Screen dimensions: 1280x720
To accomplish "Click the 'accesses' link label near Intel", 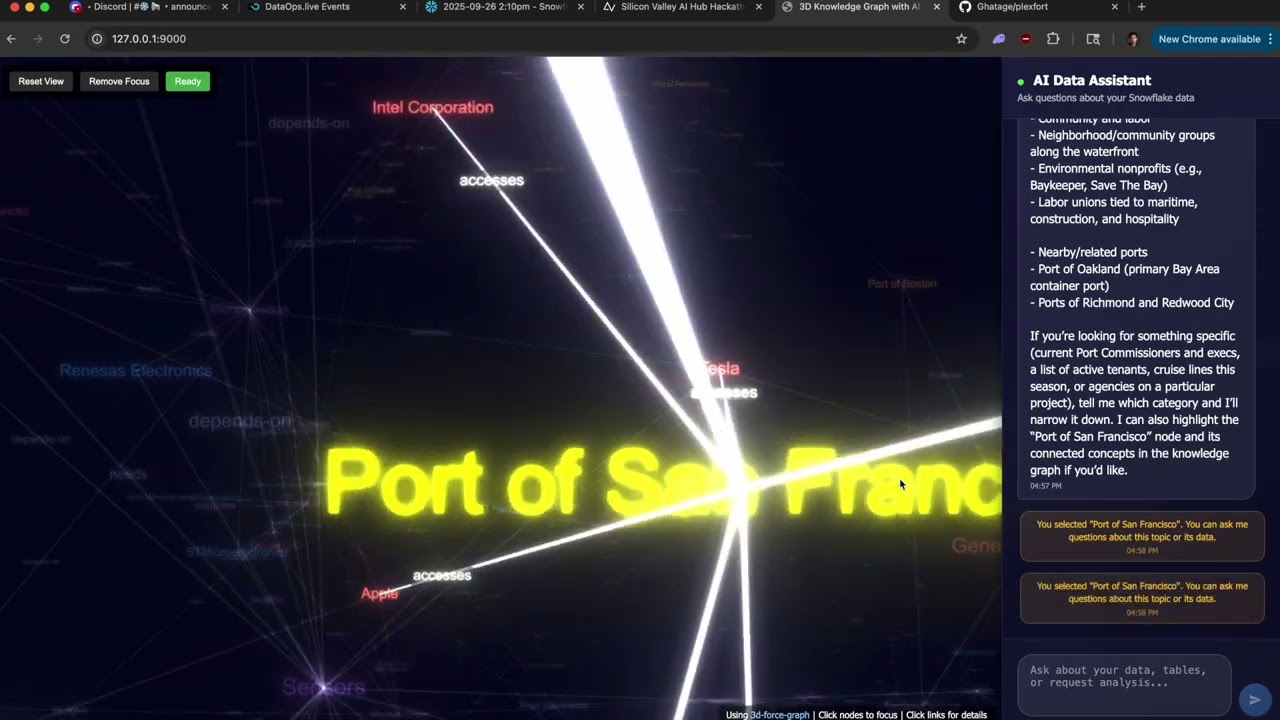I will (x=491, y=180).
